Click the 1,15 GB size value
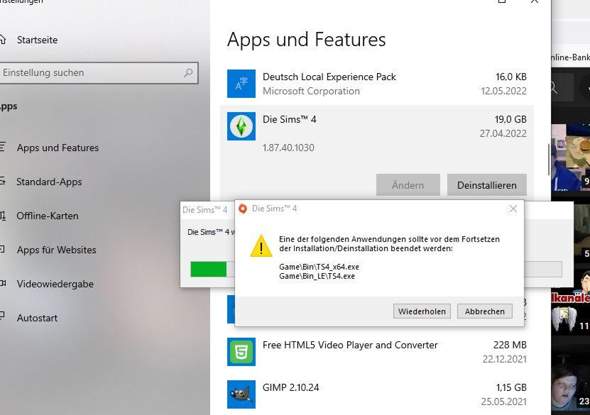Screen dimensions: 590x415 [x=511, y=388]
